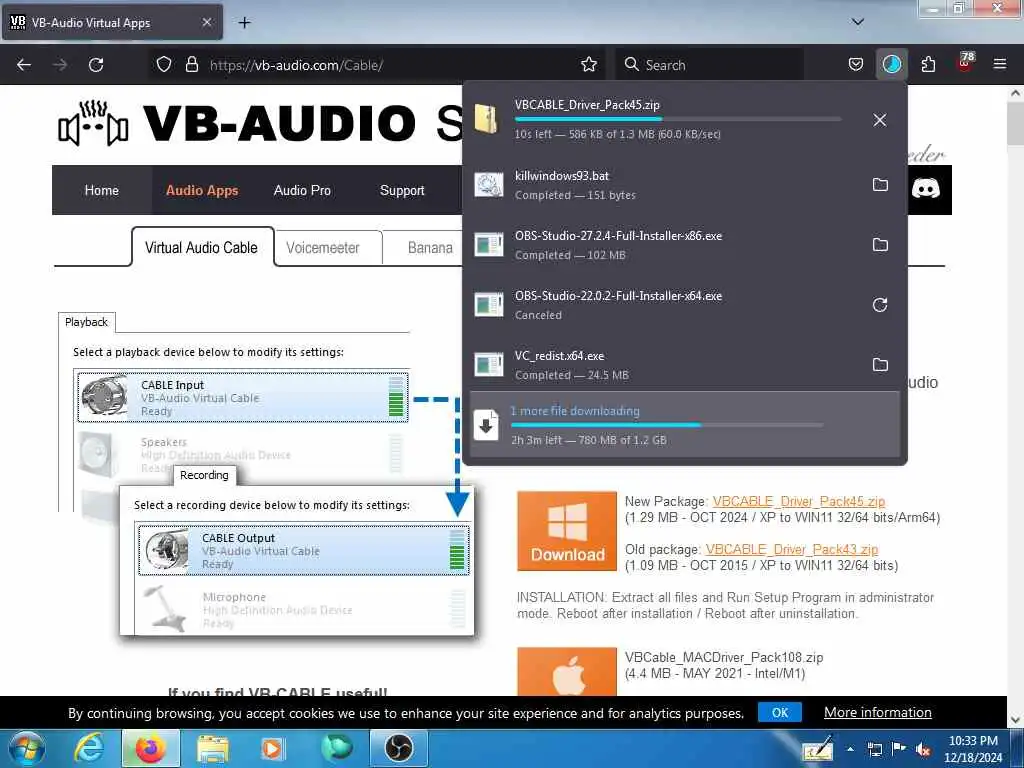Launch Internet Explorer from the taskbar

click(89, 748)
